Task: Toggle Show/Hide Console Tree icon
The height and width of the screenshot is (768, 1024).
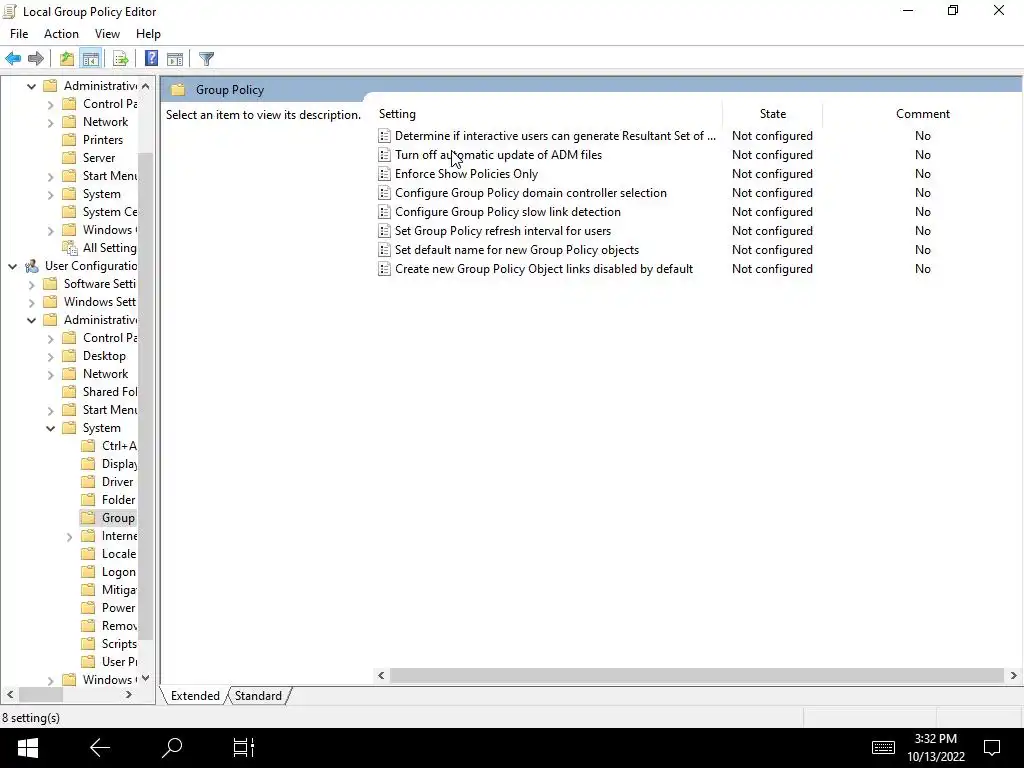Action: [91, 59]
